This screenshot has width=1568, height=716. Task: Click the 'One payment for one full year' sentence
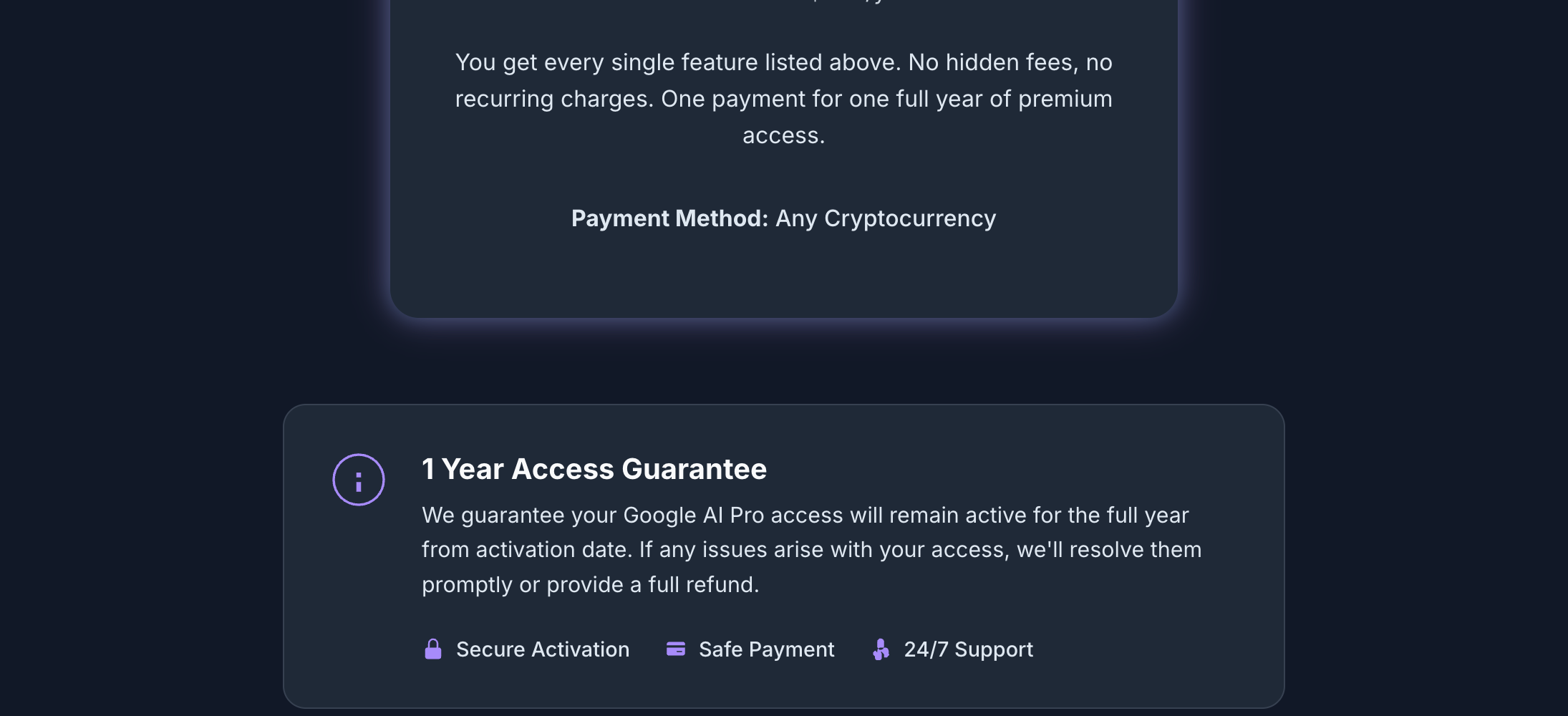887,99
